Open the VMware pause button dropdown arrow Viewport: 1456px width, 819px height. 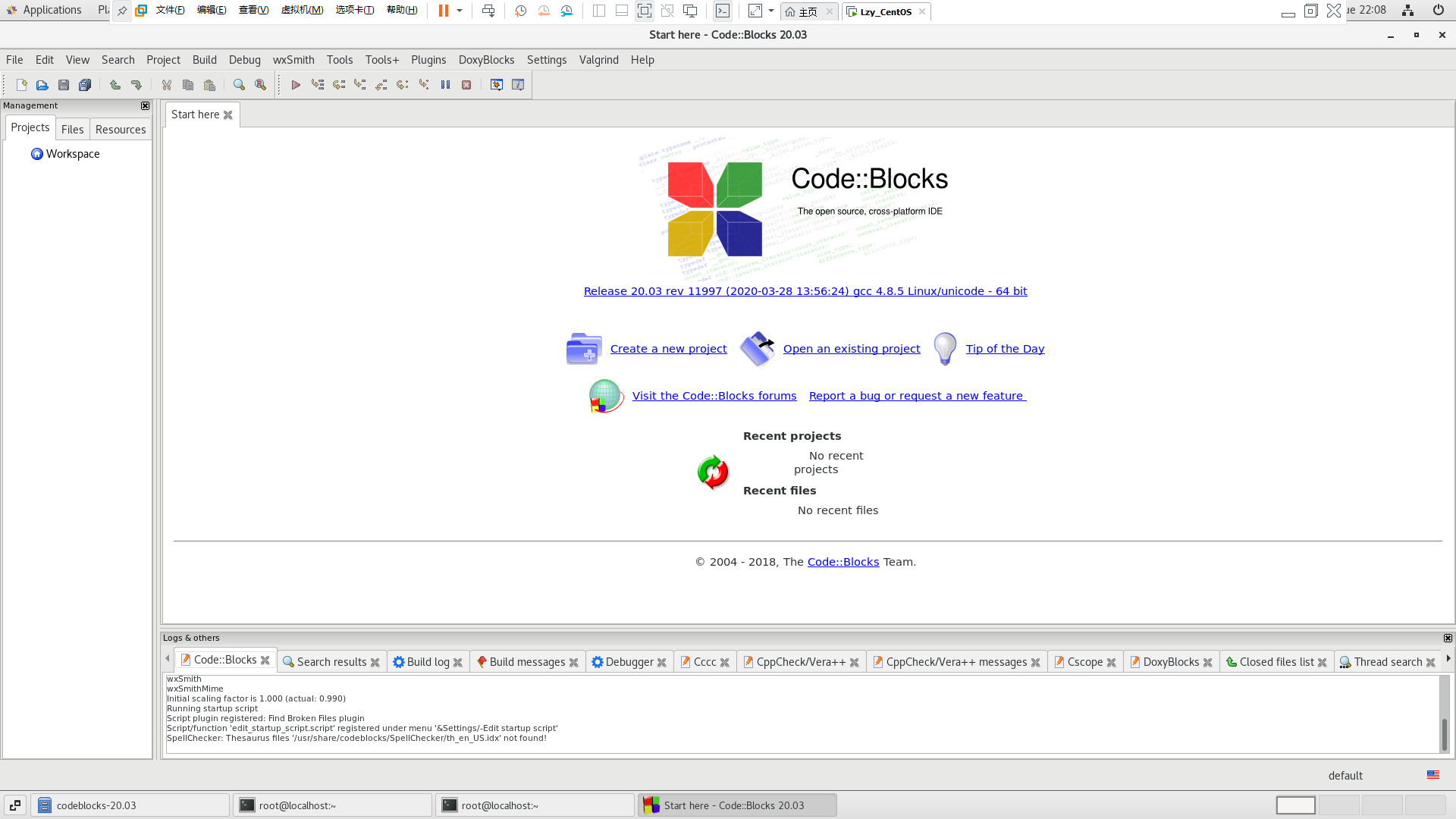click(x=460, y=11)
